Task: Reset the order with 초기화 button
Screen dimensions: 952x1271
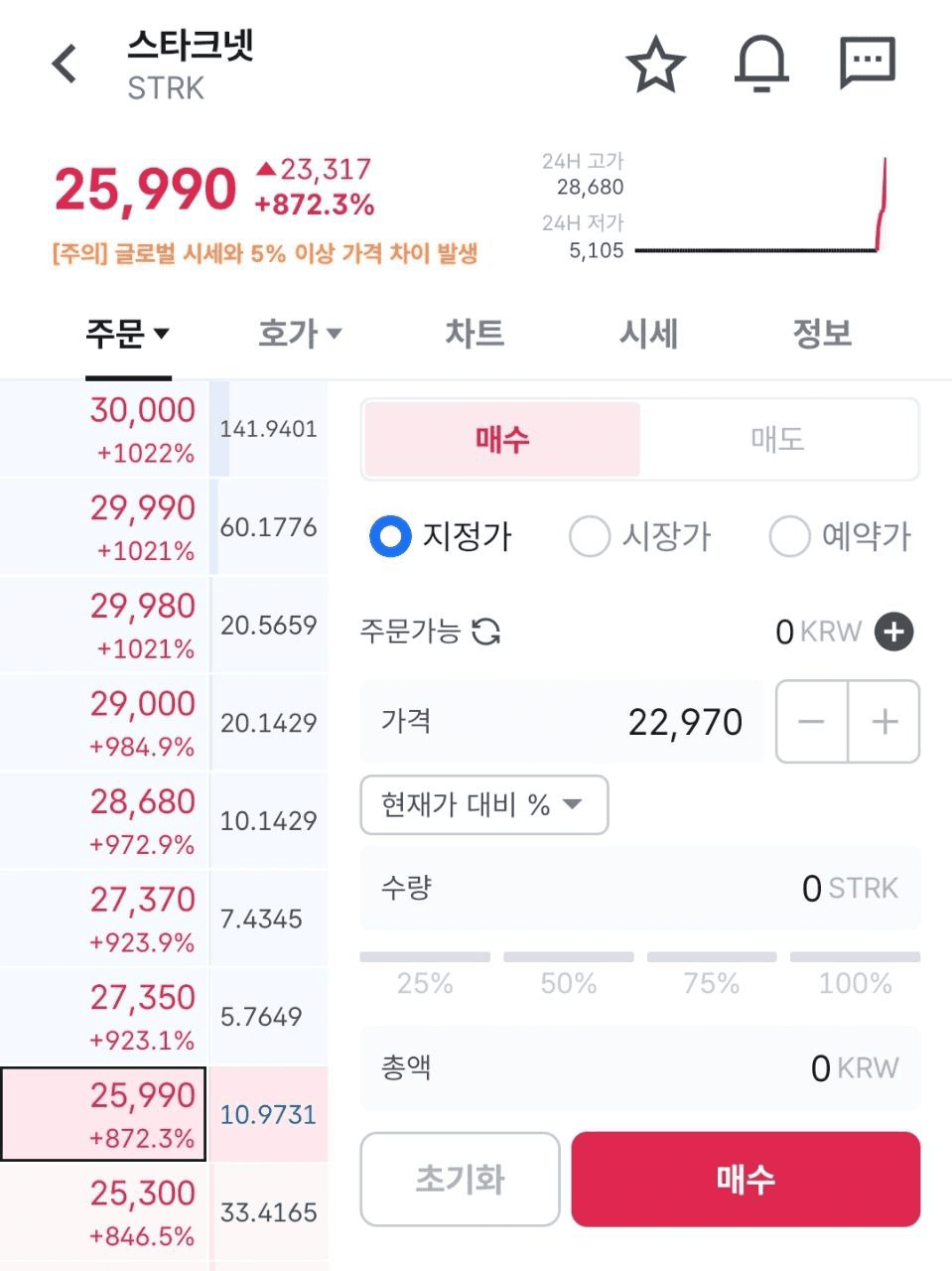Action: [461, 1179]
